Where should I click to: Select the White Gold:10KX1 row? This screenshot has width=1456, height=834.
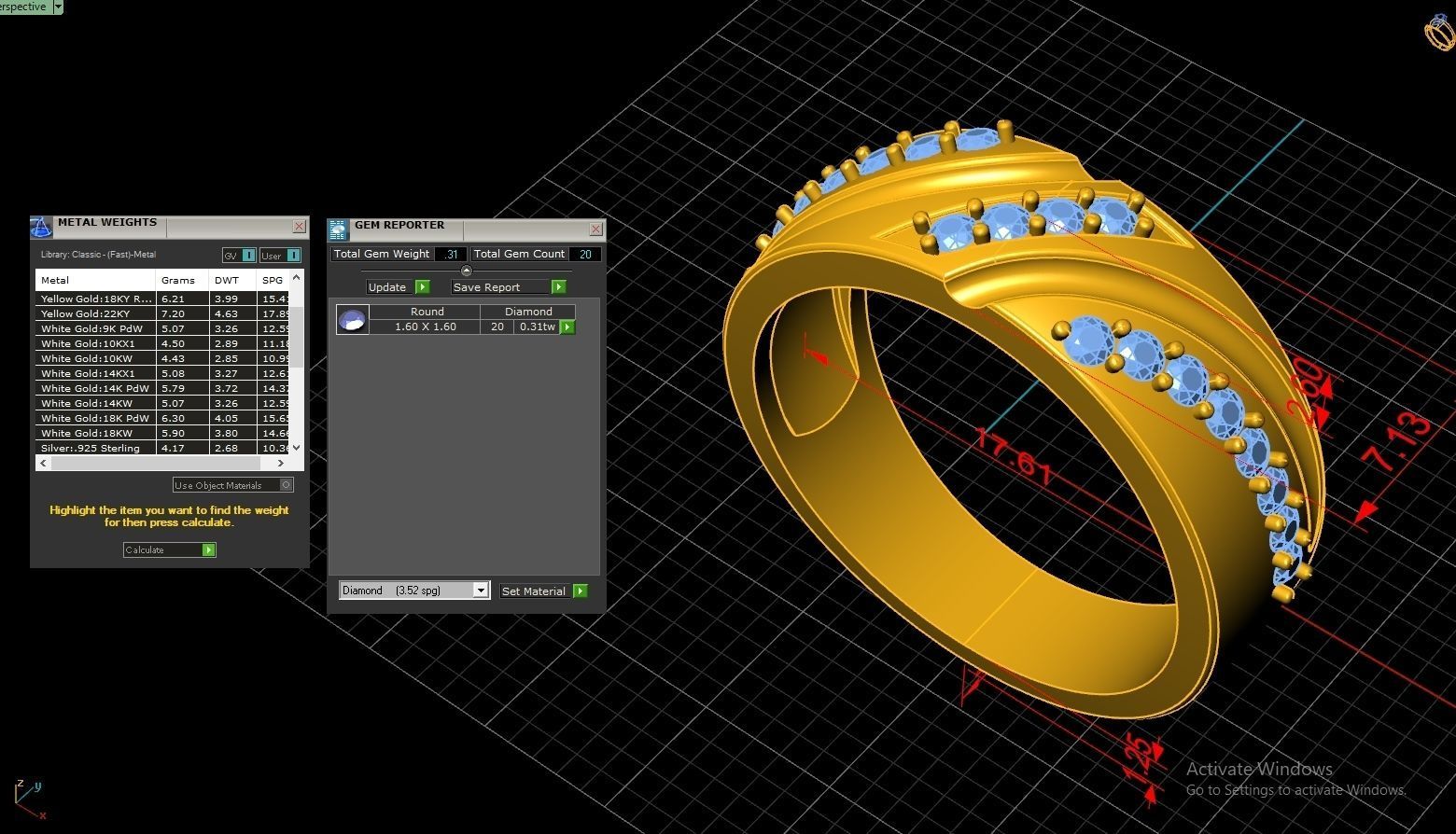coord(162,343)
